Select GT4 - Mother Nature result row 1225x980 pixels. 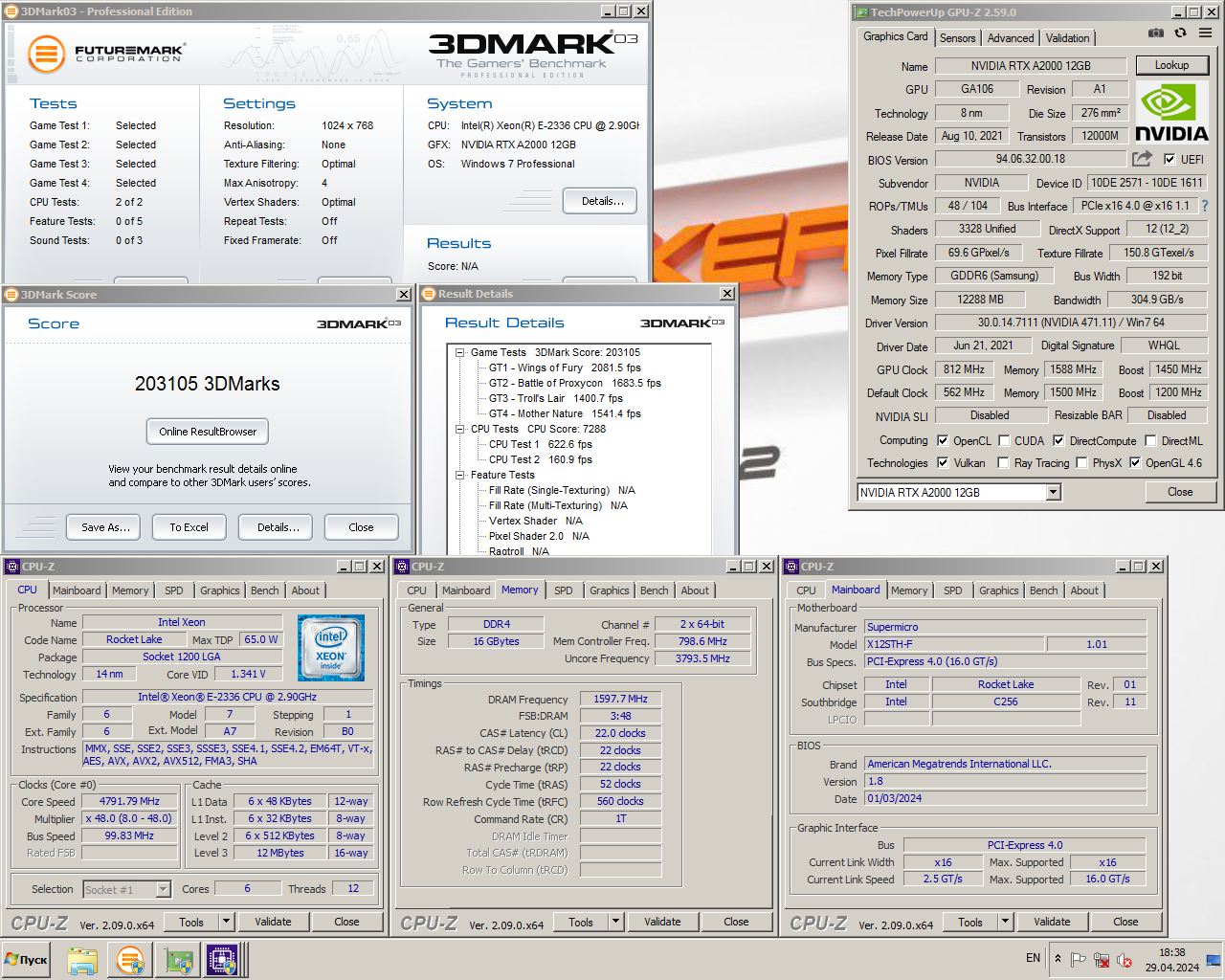564,413
